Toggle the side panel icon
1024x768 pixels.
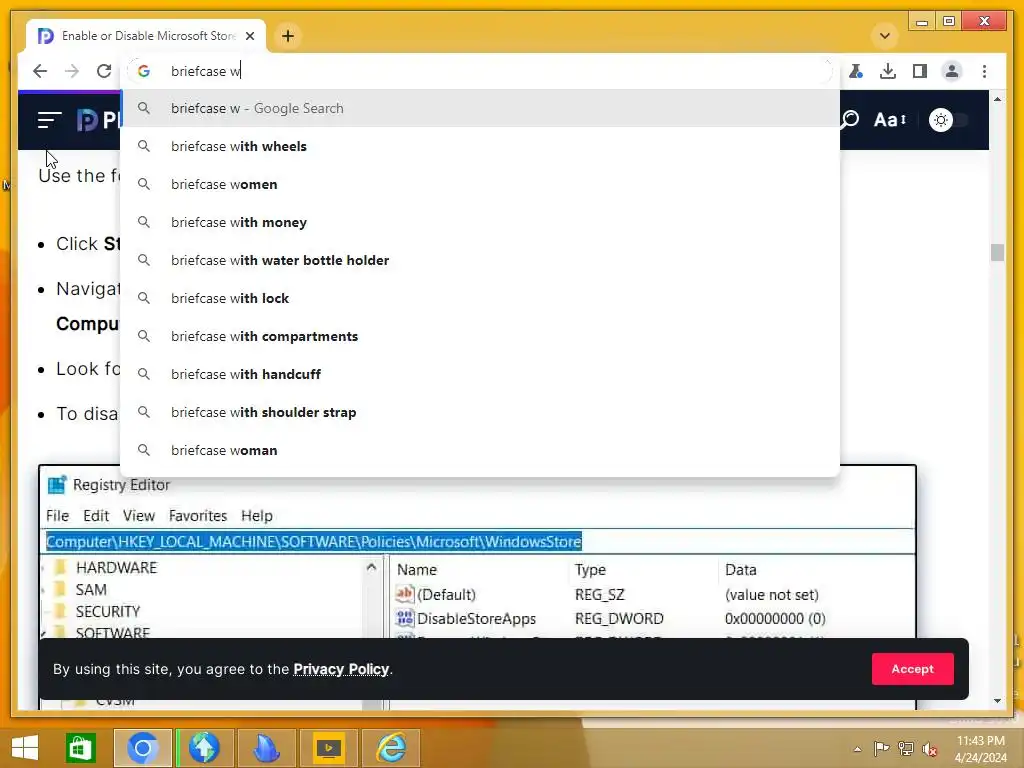click(920, 71)
